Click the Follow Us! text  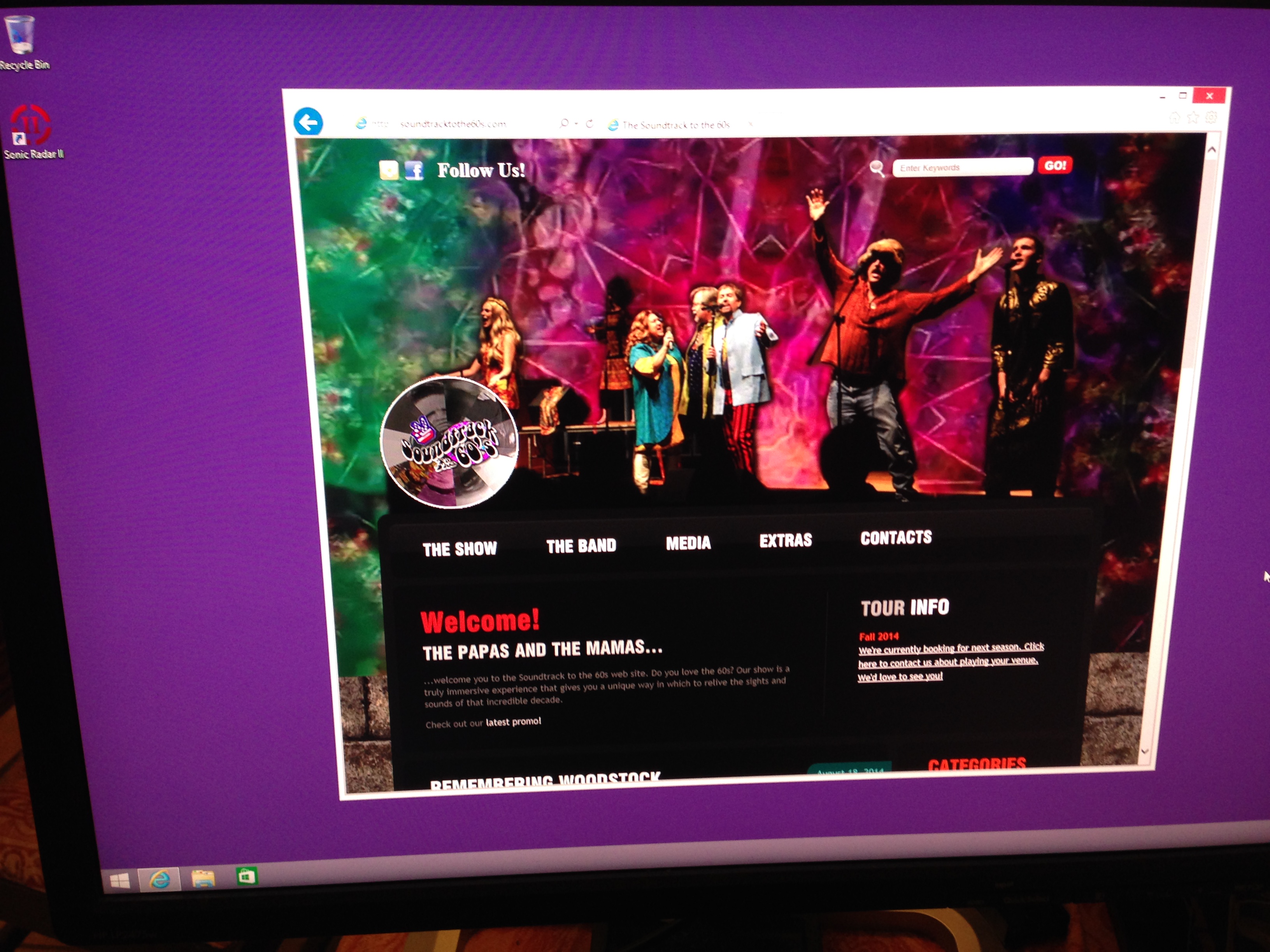(481, 170)
